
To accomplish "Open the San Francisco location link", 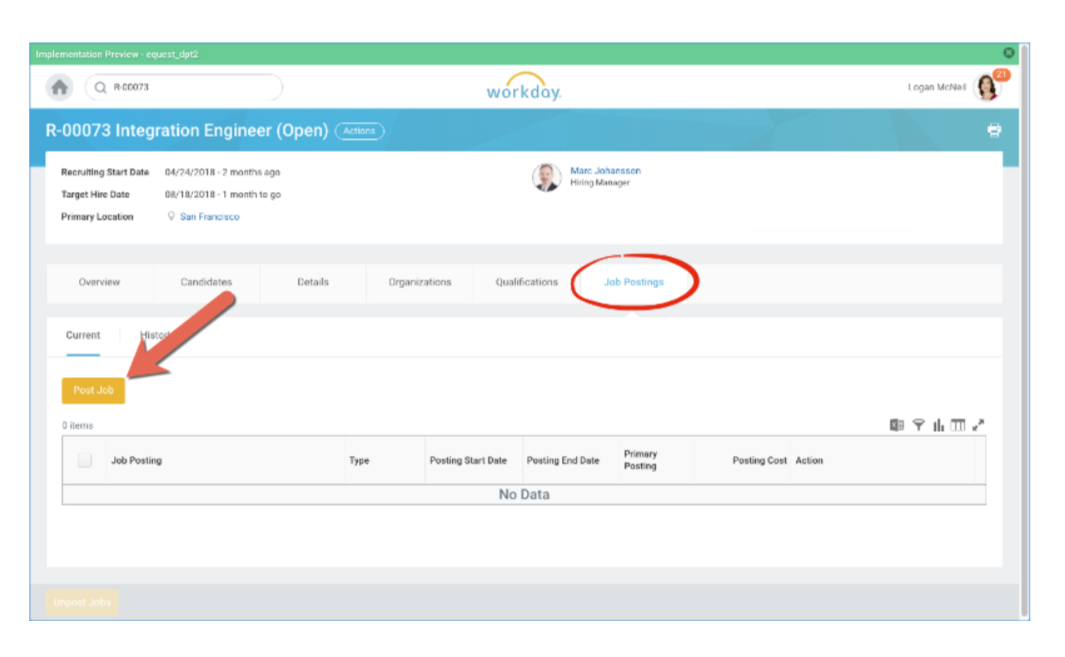I will pos(210,216).
